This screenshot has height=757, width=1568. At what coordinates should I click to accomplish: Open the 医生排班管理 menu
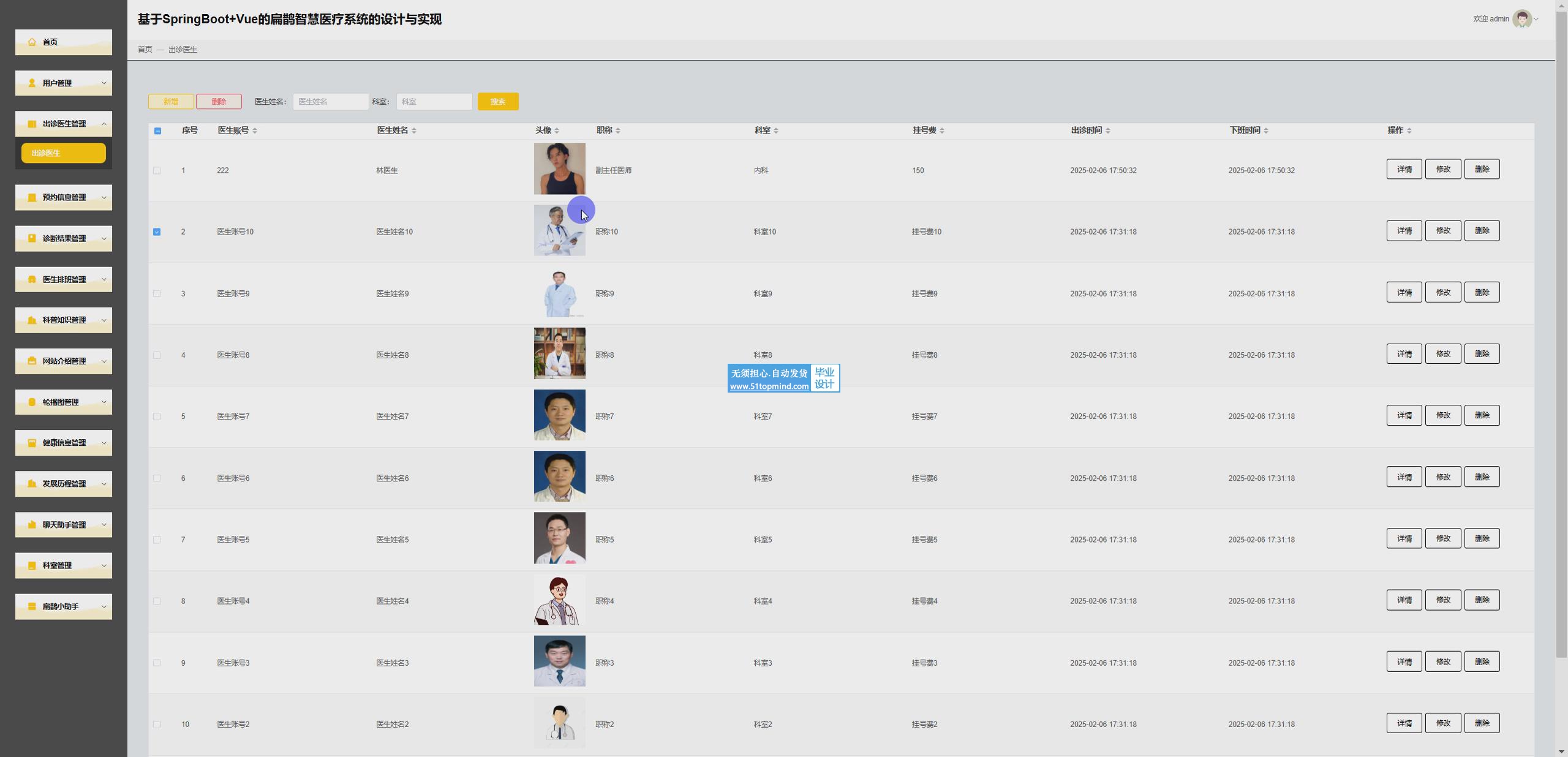(x=64, y=279)
